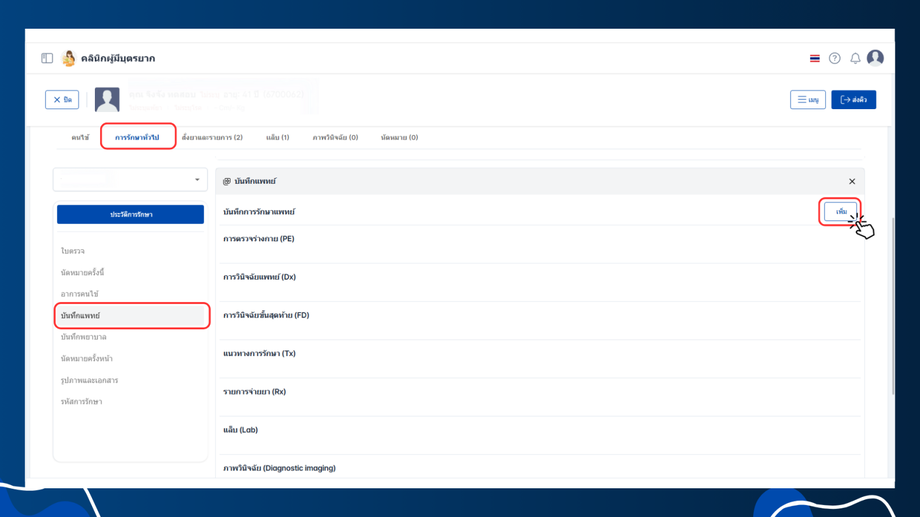Select นัดหมายครั้งหน้า in the side list
The image size is (920, 517).
tap(86, 359)
